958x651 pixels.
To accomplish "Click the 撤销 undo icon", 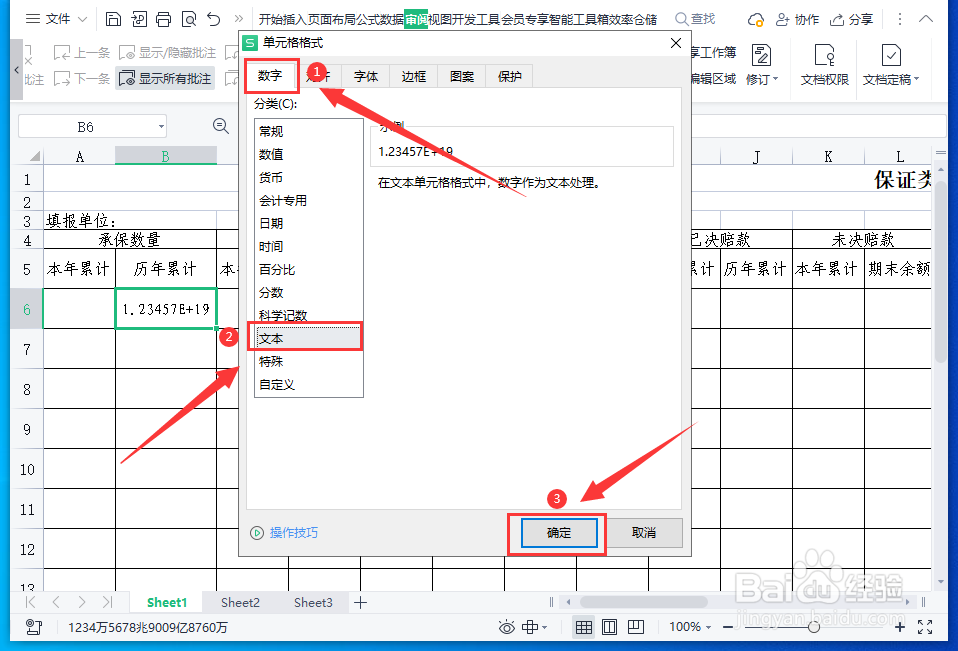I will pos(212,18).
